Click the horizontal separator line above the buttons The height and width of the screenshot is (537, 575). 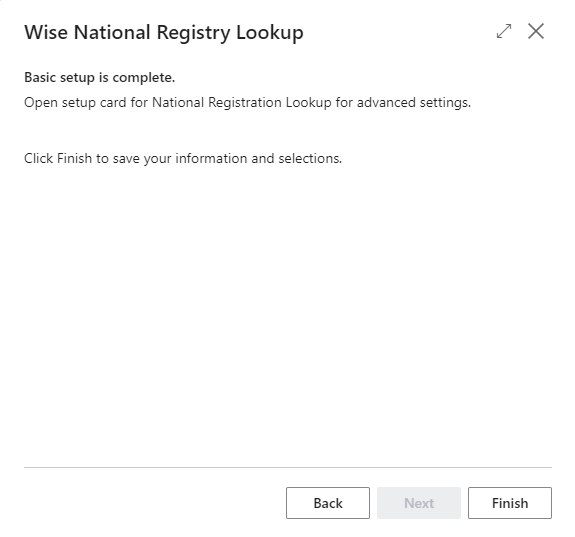(x=288, y=467)
